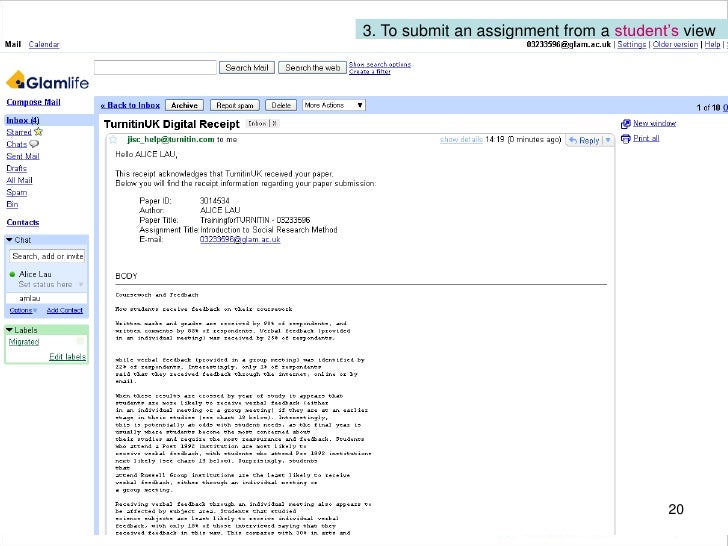Open the Spam folder
This screenshot has width=728, height=546.
click(x=17, y=193)
